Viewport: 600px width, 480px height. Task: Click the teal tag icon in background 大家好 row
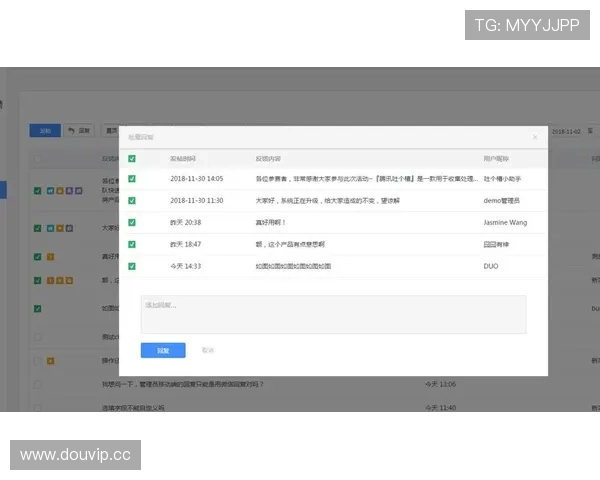[50, 228]
